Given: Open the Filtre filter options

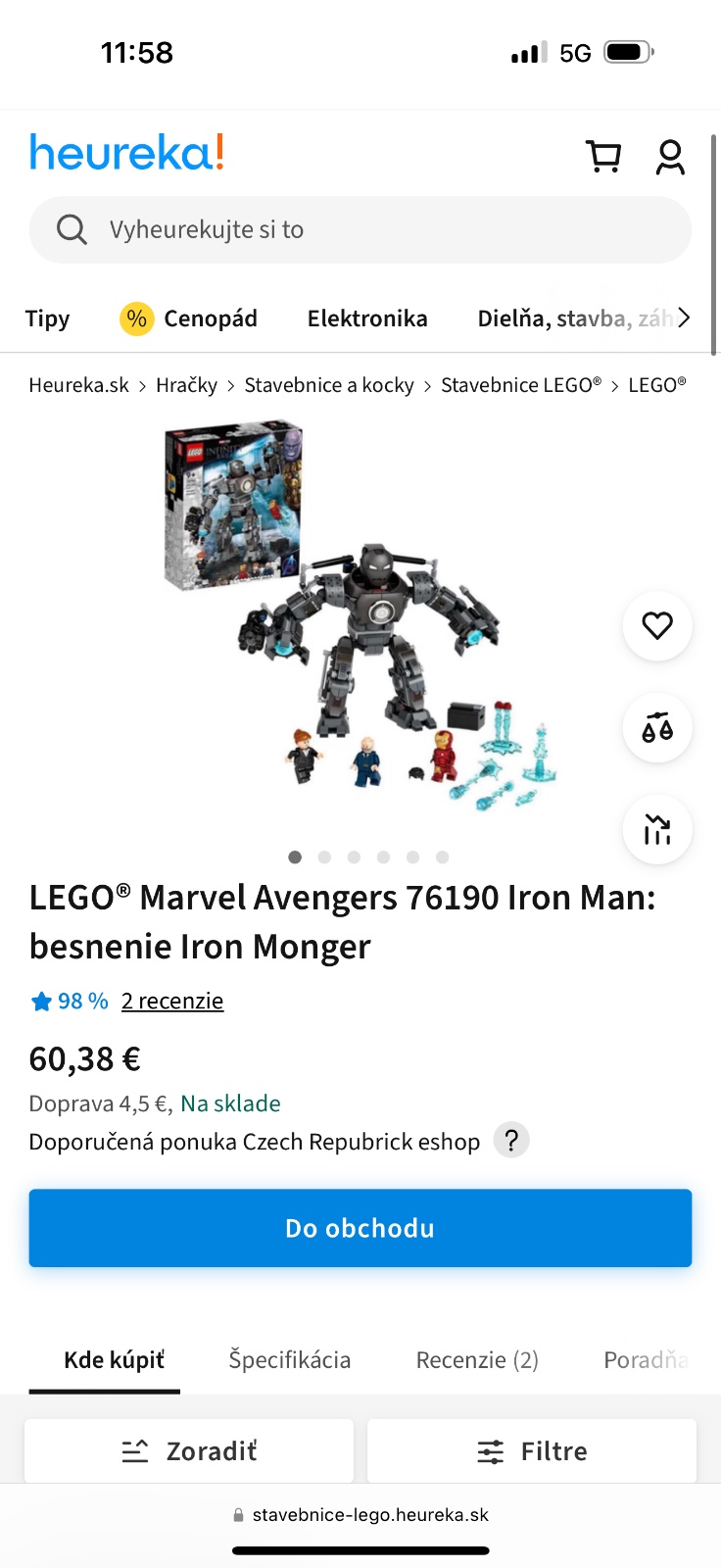Looking at the screenshot, I should 532,1450.
